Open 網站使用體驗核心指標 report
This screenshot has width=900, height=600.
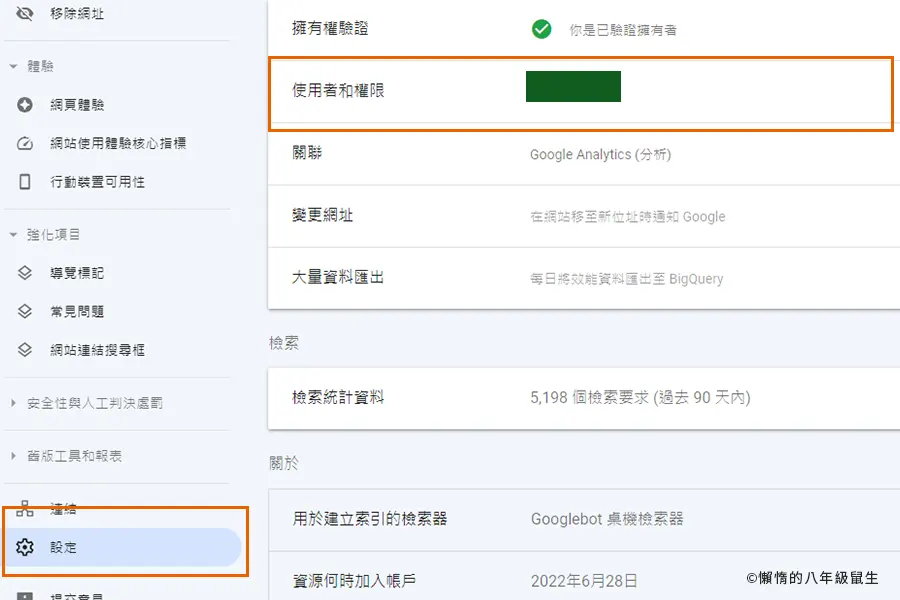click(118, 144)
